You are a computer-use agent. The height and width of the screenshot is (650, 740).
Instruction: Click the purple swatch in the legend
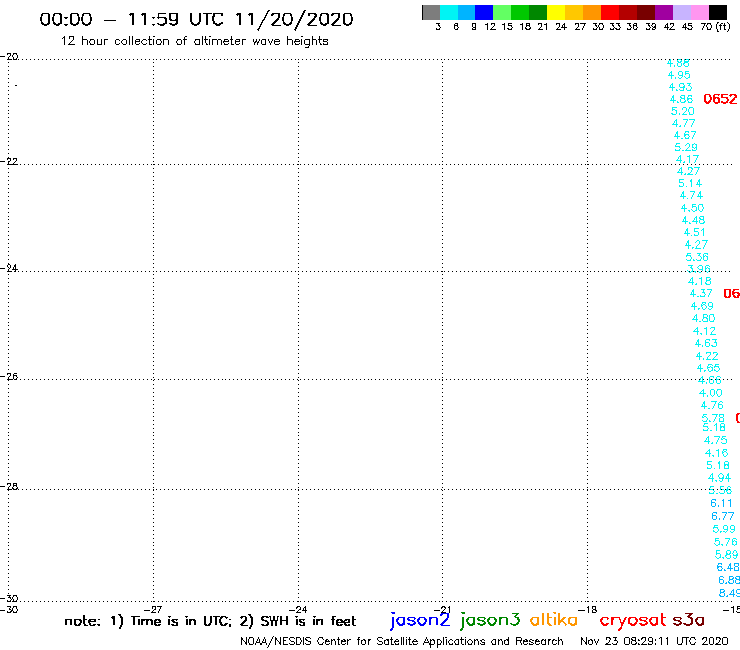coord(664,12)
